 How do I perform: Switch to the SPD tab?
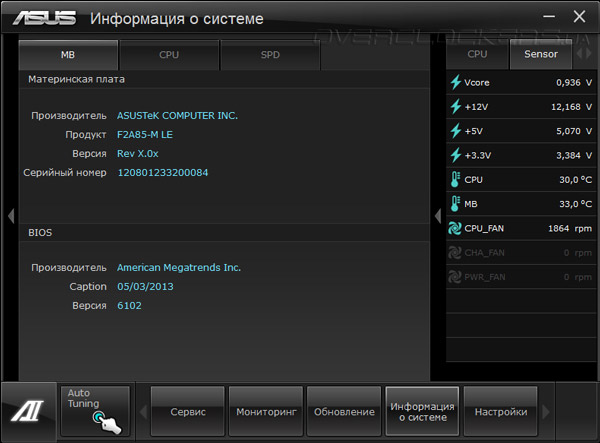[x=270, y=55]
